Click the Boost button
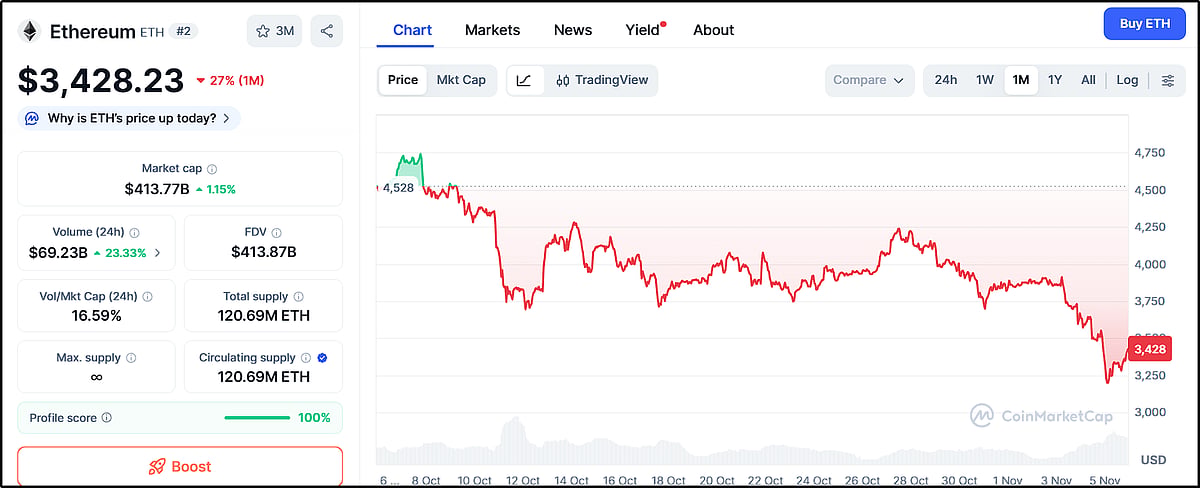1200x488 pixels. [x=180, y=467]
